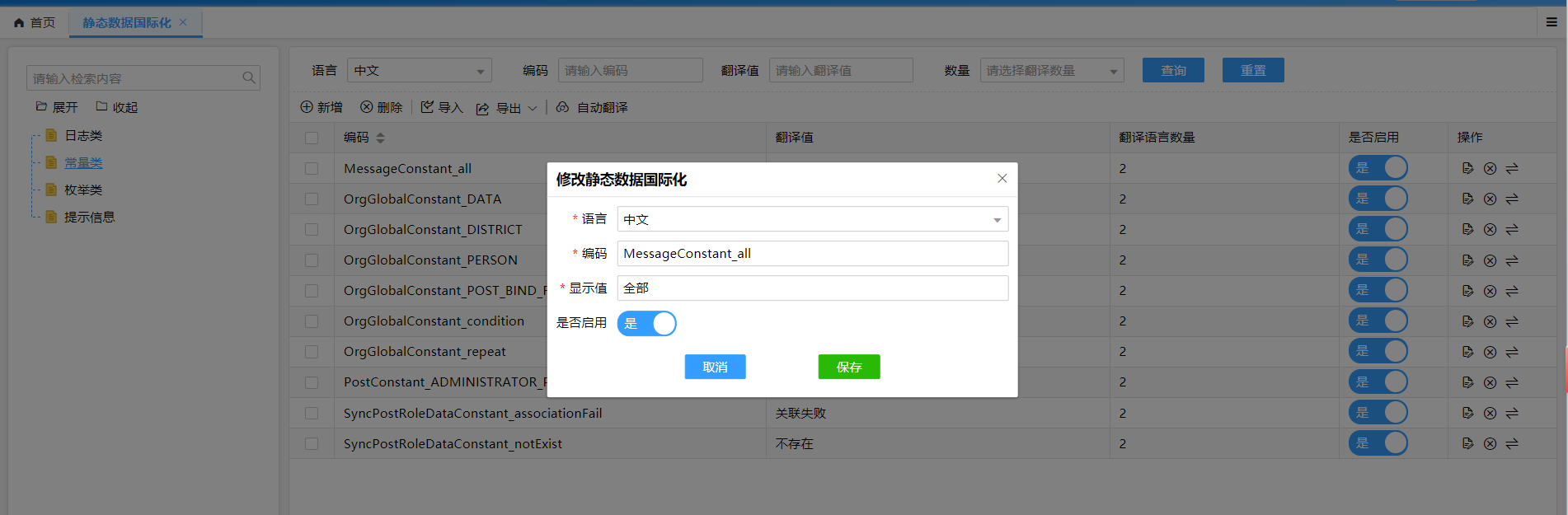Toggle the 是否启用 switch in the dialog
This screenshot has height=515, width=1568.
click(x=647, y=324)
